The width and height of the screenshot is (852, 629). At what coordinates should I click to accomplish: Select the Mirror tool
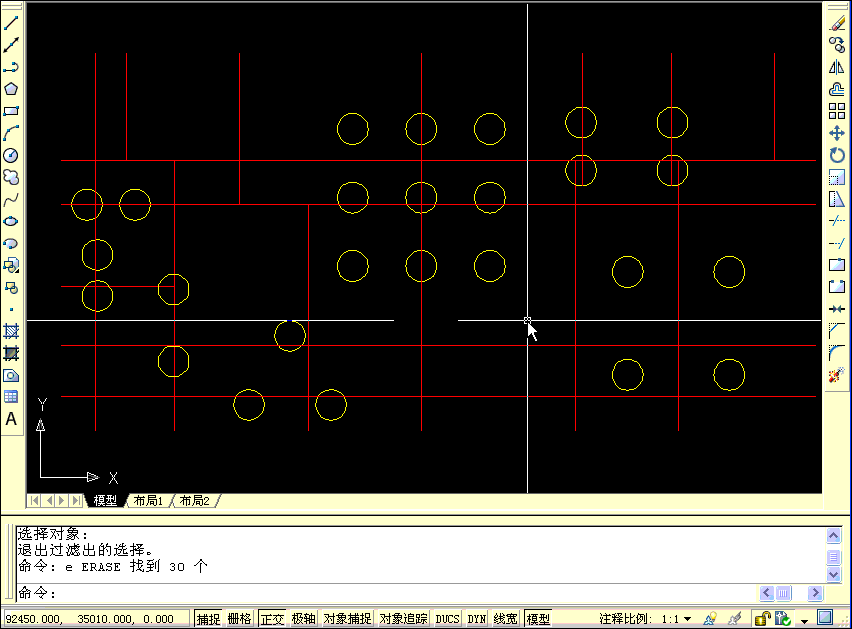click(x=837, y=67)
